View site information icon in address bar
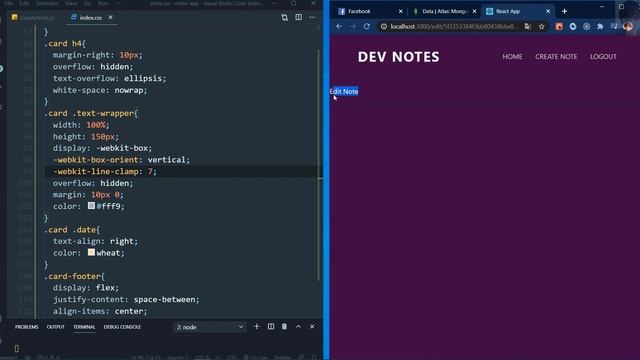Image resolution: width=640 pixels, height=360 pixels. pos(384,27)
